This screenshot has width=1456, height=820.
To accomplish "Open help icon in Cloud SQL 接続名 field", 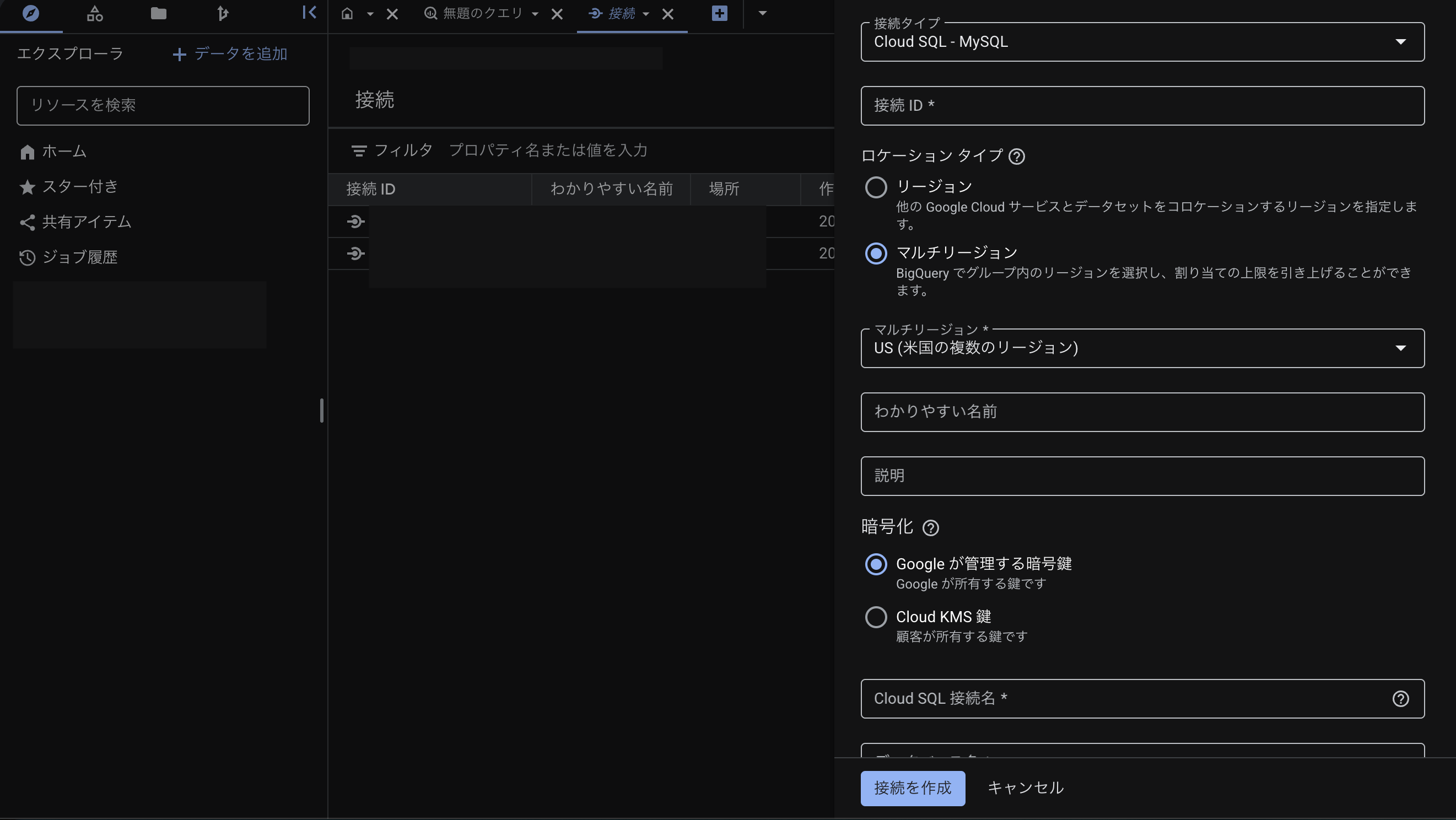I will point(1400,699).
